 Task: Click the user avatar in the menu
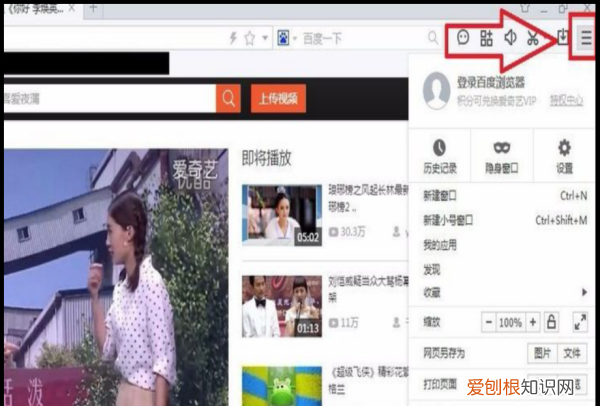[436, 91]
